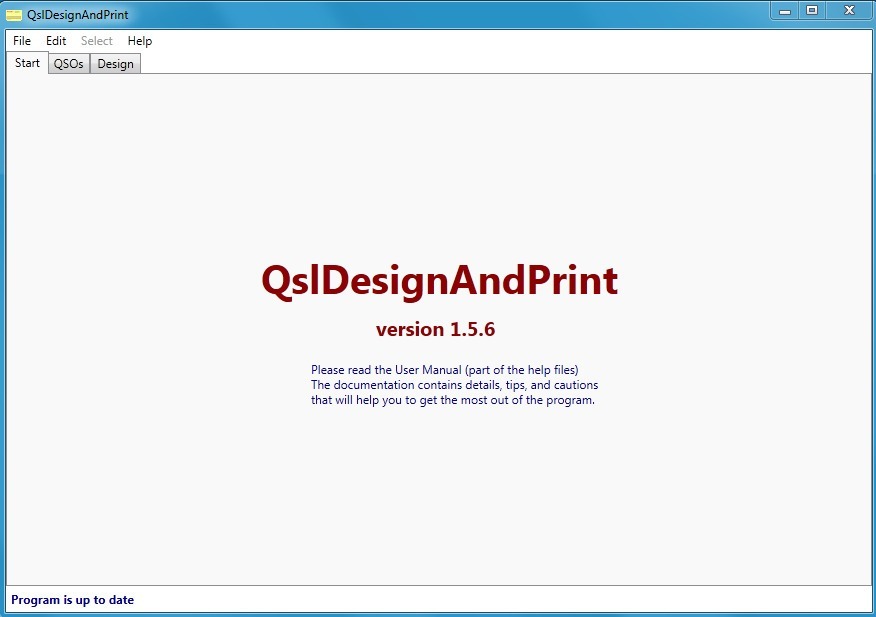Image resolution: width=876 pixels, height=617 pixels.
Task: Minimize the QslDesignAndPrint window
Action: pyautogui.click(x=785, y=10)
